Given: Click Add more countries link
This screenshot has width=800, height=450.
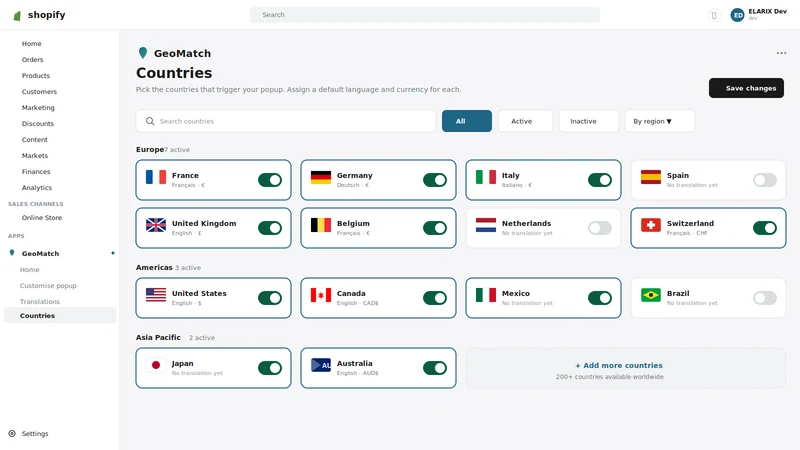Looking at the screenshot, I should click(619, 365).
